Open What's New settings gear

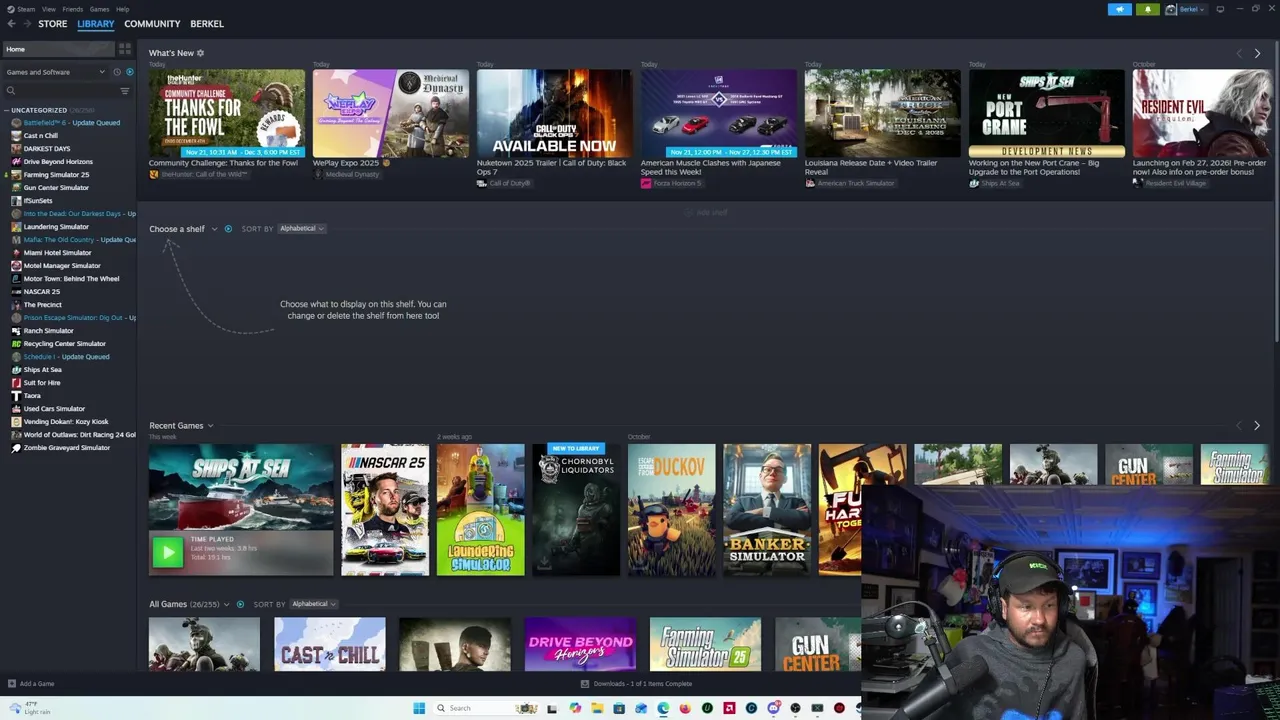[200, 53]
